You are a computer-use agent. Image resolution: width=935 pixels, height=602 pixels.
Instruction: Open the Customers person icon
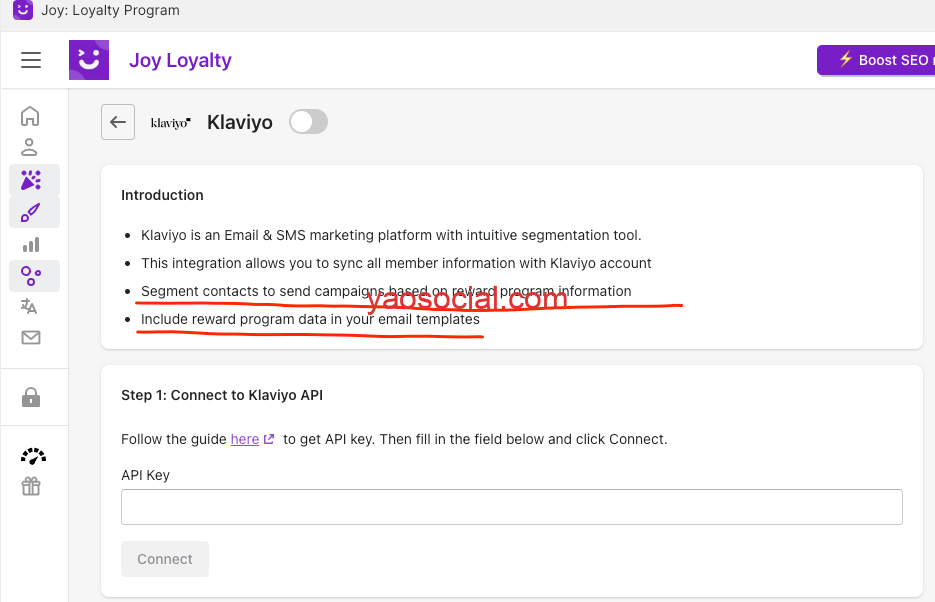point(30,148)
